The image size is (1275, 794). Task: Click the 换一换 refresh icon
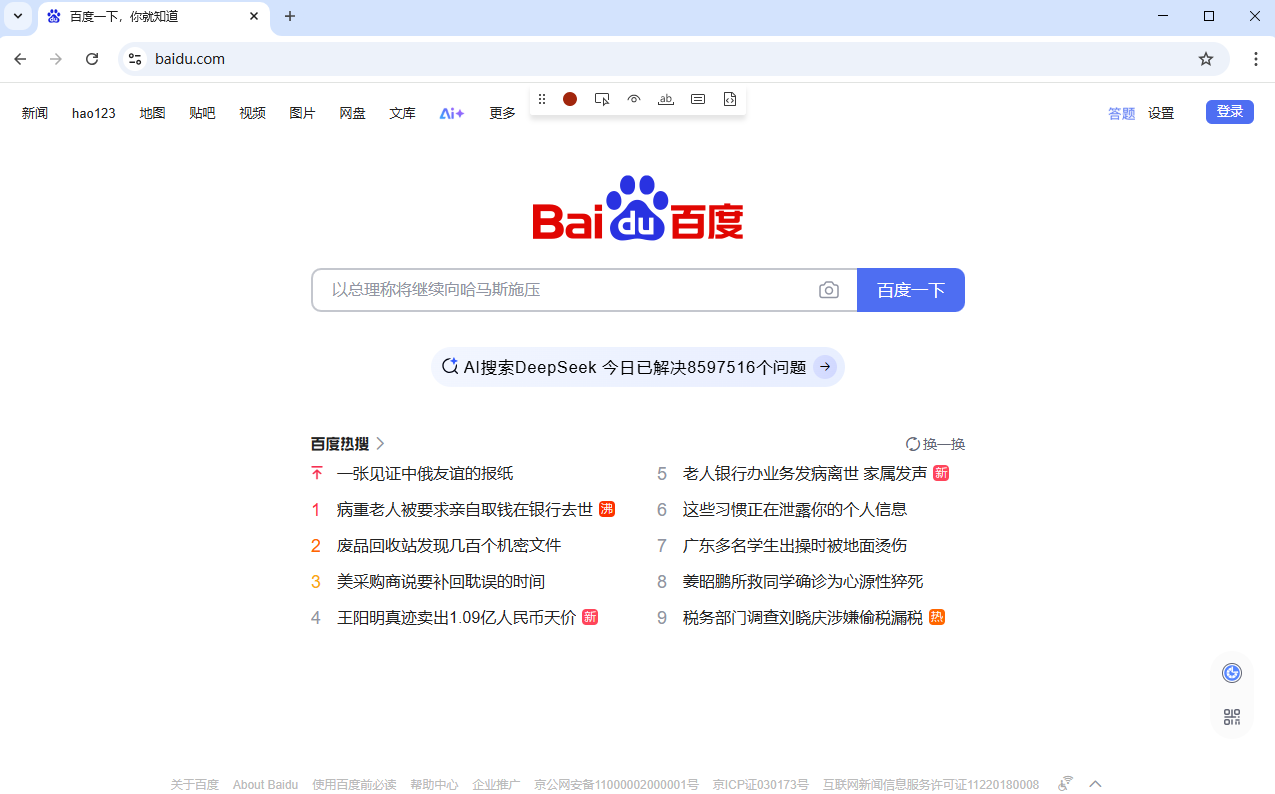(912, 444)
